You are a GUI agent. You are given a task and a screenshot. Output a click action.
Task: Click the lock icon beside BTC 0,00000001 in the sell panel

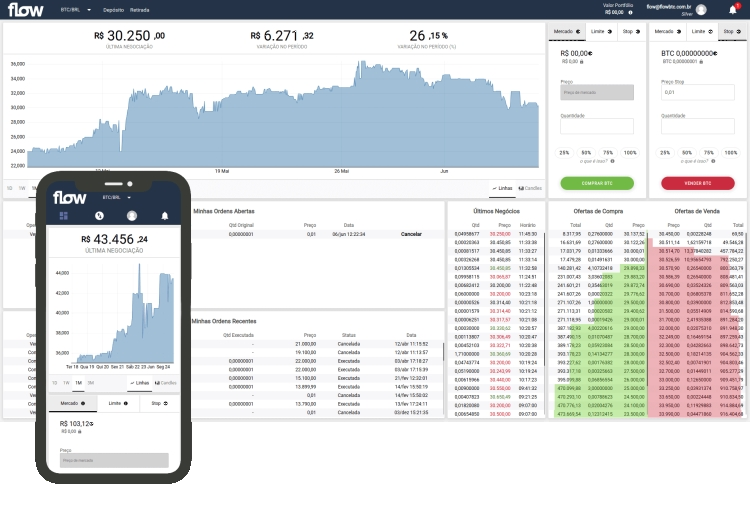[x=701, y=62]
